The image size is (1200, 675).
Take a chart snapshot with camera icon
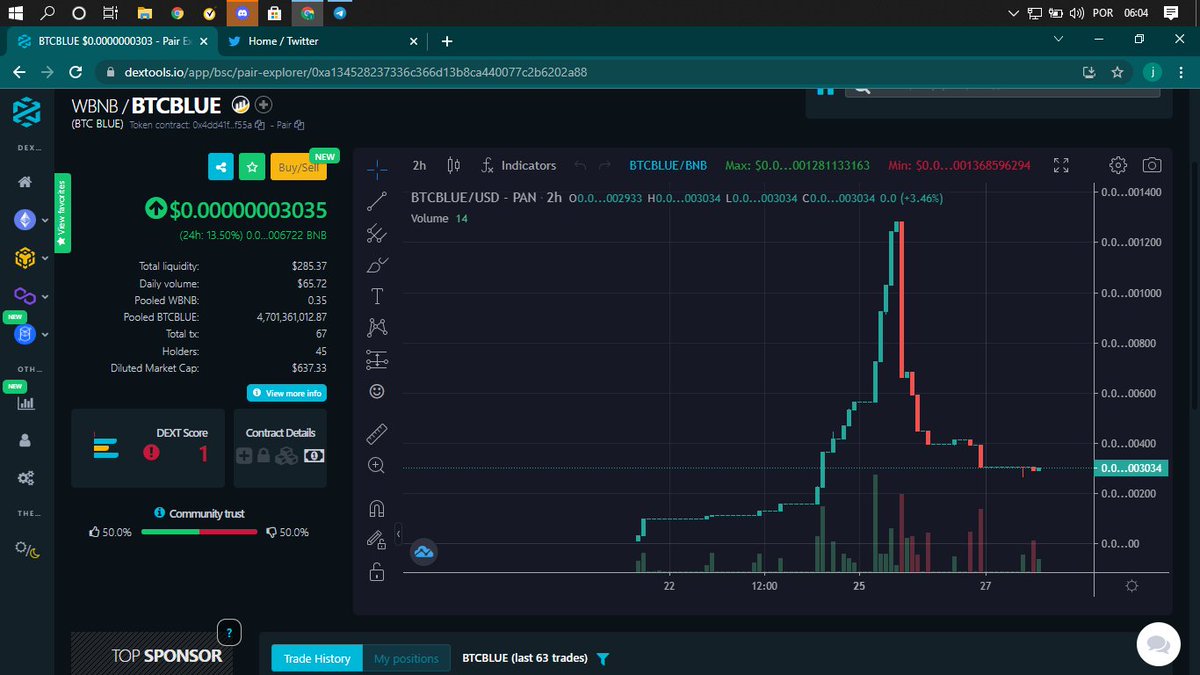[1152, 165]
